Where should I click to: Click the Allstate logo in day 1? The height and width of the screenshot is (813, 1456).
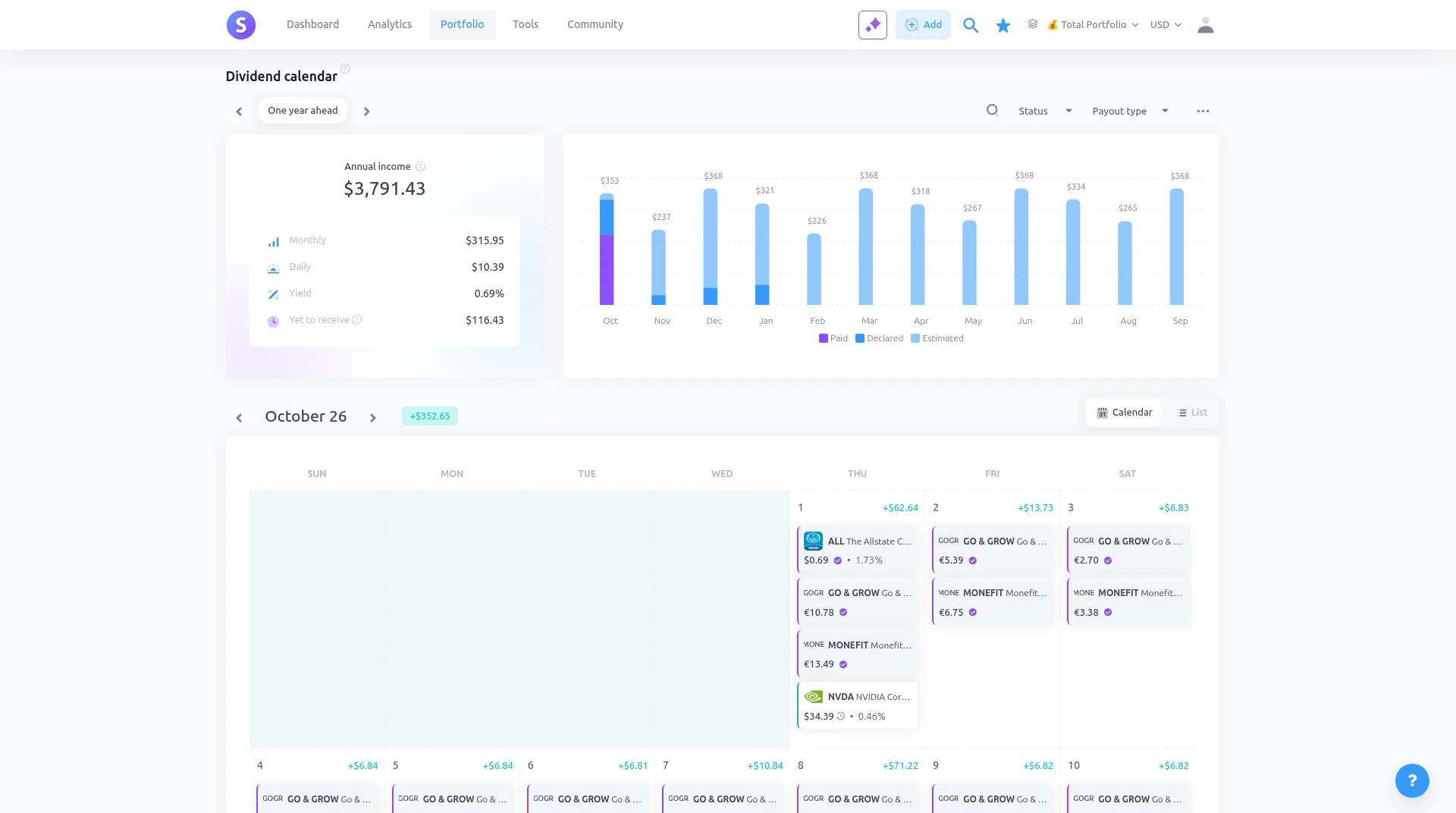(814, 541)
